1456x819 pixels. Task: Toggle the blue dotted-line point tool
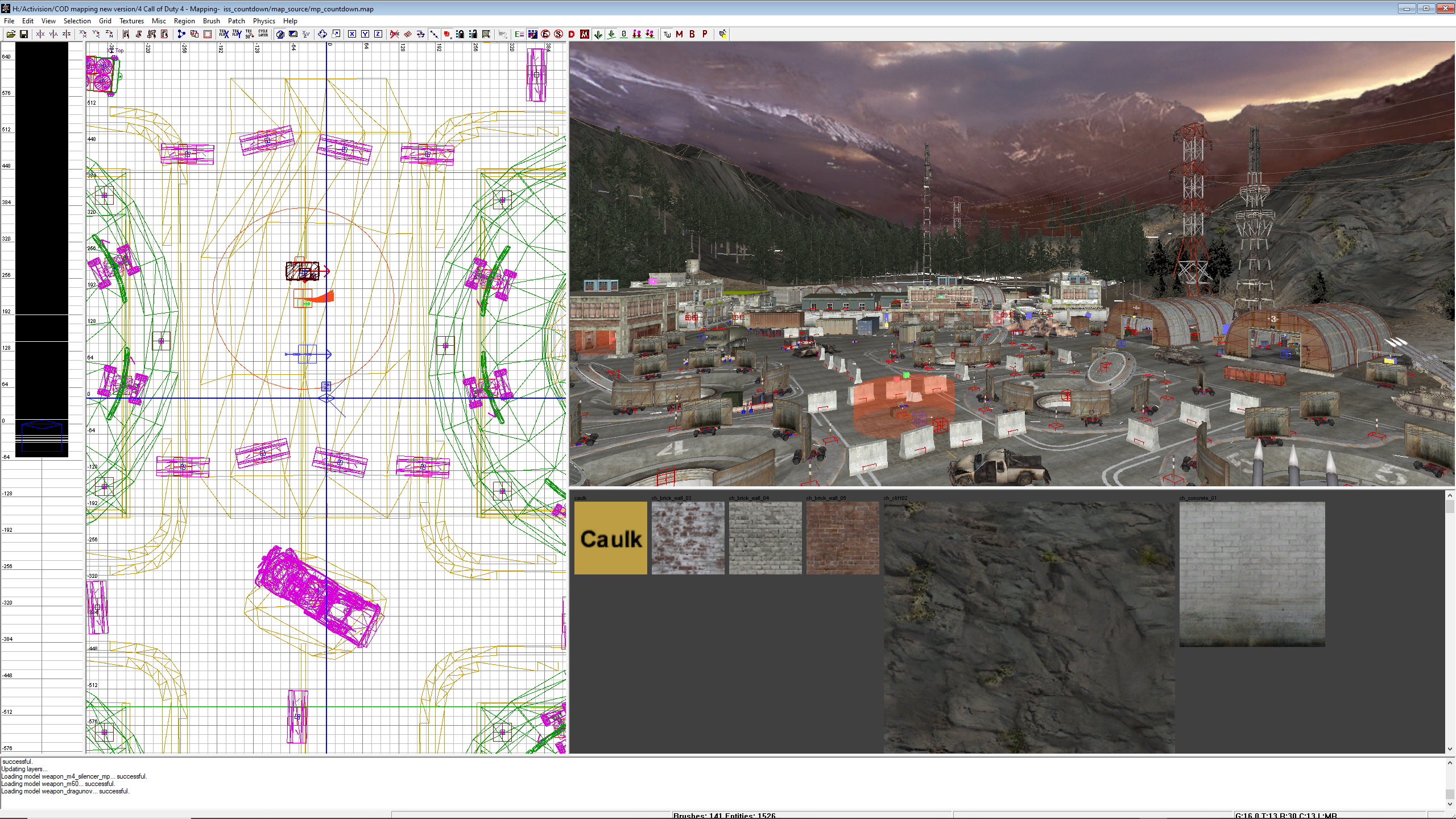point(434,34)
